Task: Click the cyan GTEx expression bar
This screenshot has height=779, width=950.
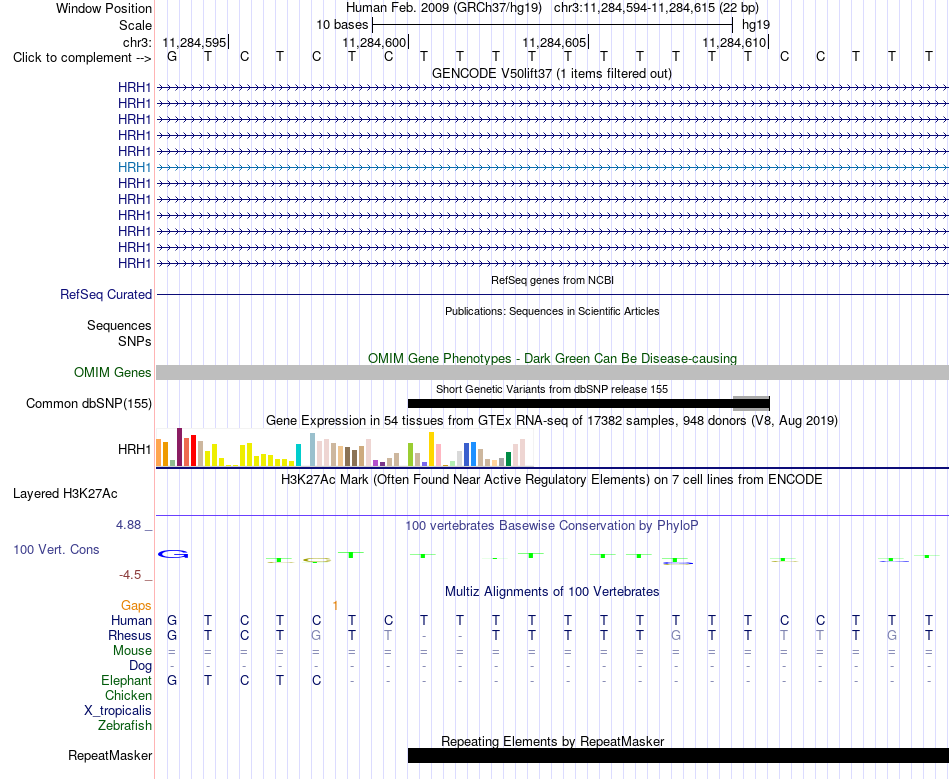Action: (x=298, y=455)
